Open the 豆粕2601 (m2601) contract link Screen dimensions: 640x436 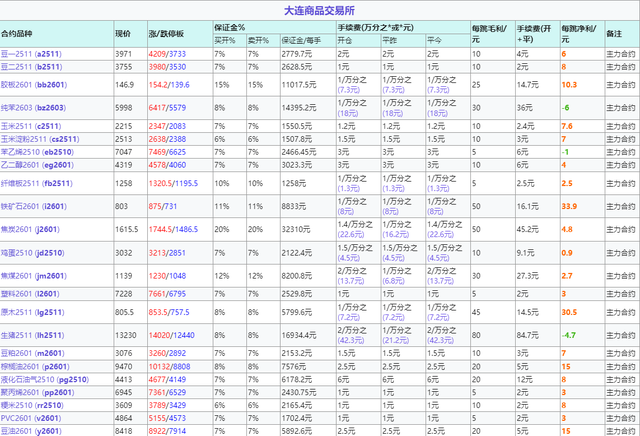pos(31,353)
